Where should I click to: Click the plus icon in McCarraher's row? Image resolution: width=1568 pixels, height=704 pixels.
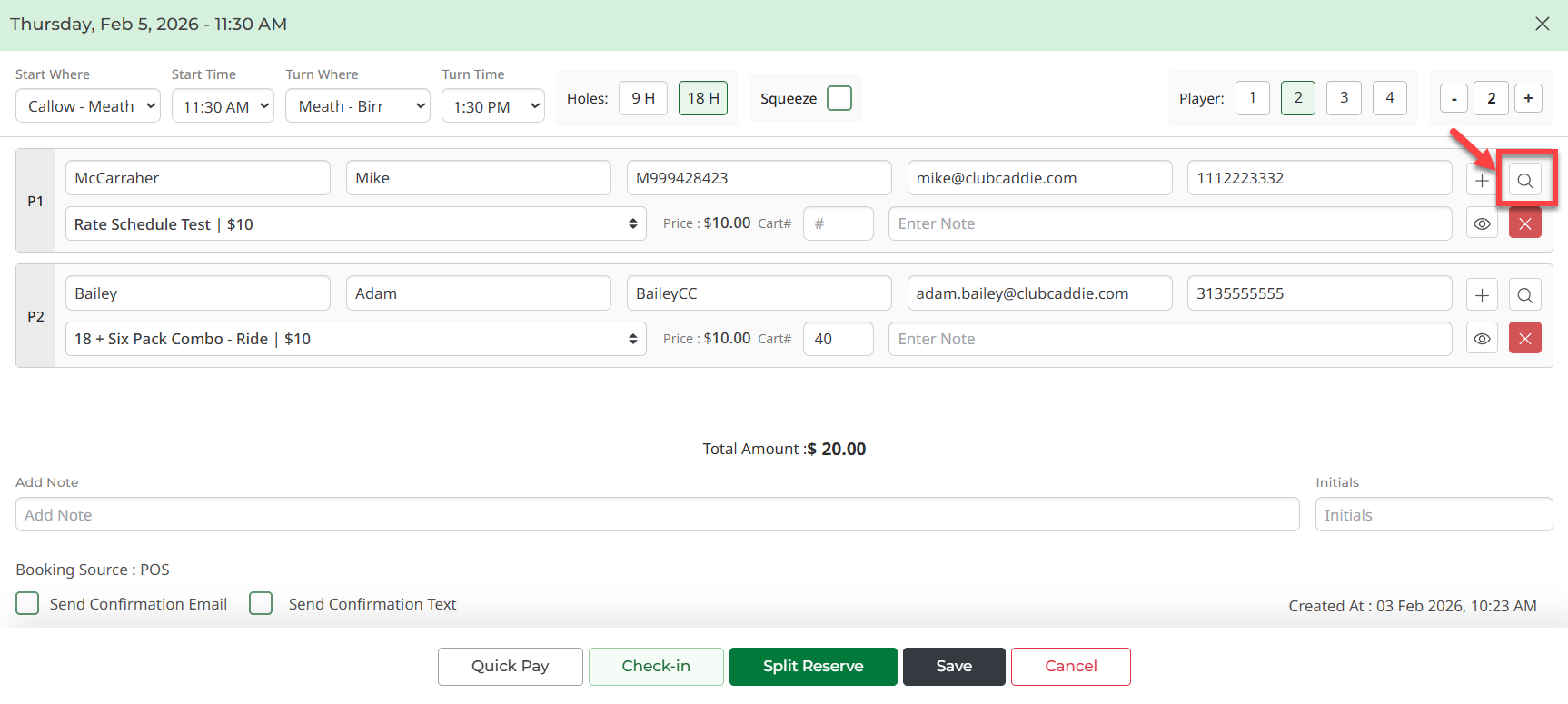click(1482, 180)
